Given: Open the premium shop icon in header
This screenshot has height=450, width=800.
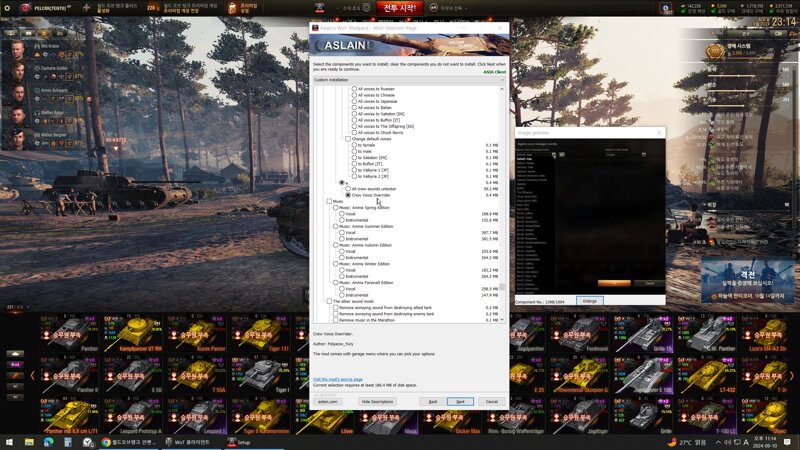Looking at the screenshot, I should (x=232, y=8).
